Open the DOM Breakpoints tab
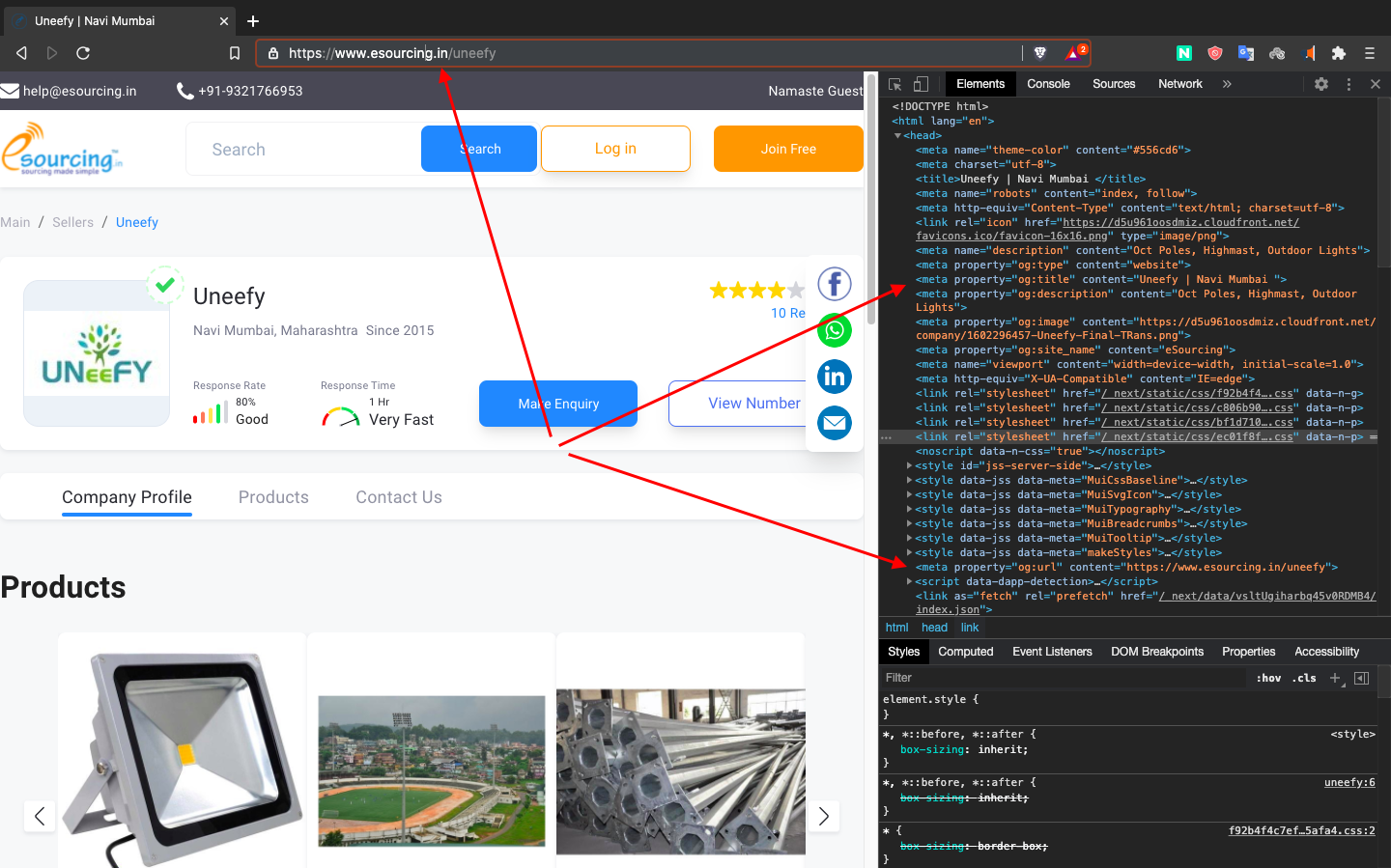The image size is (1391, 868). click(x=1157, y=652)
